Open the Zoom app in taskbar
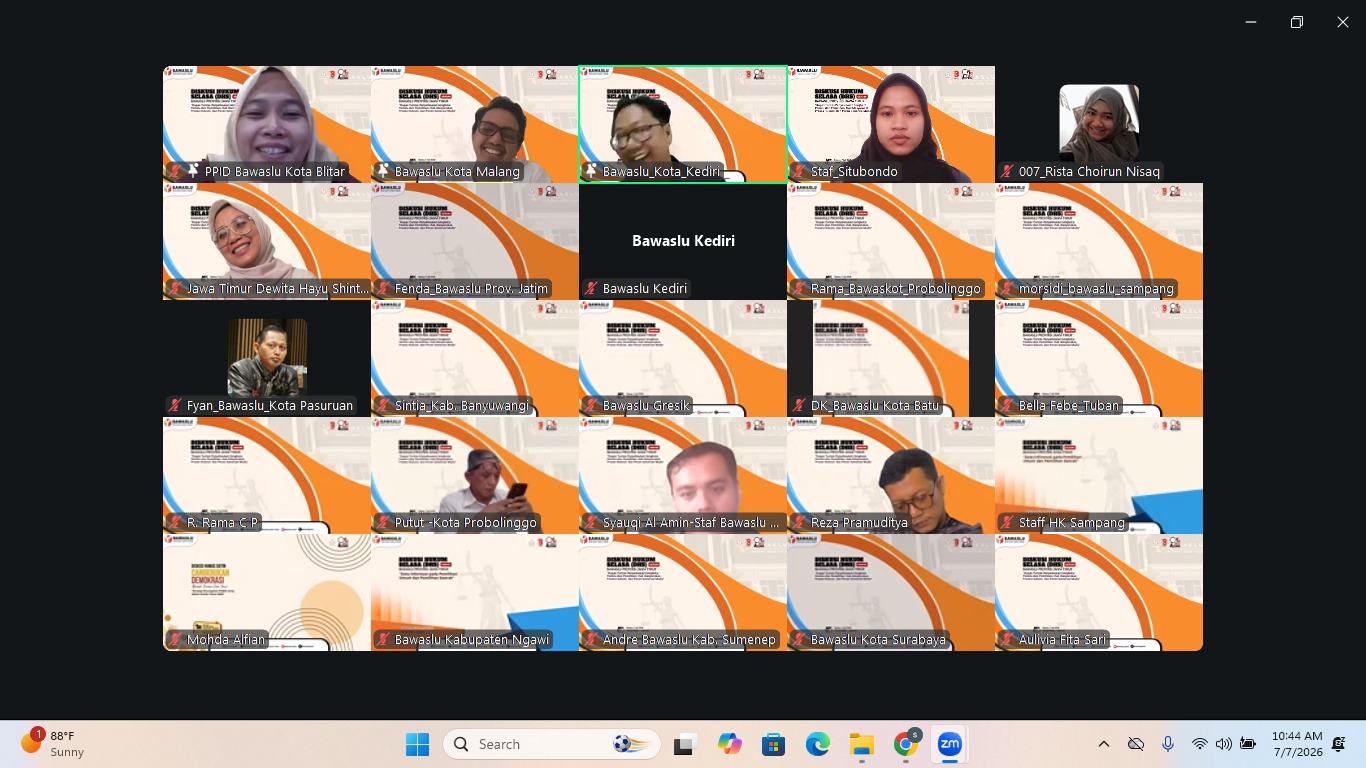This screenshot has width=1366, height=768. (x=949, y=744)
